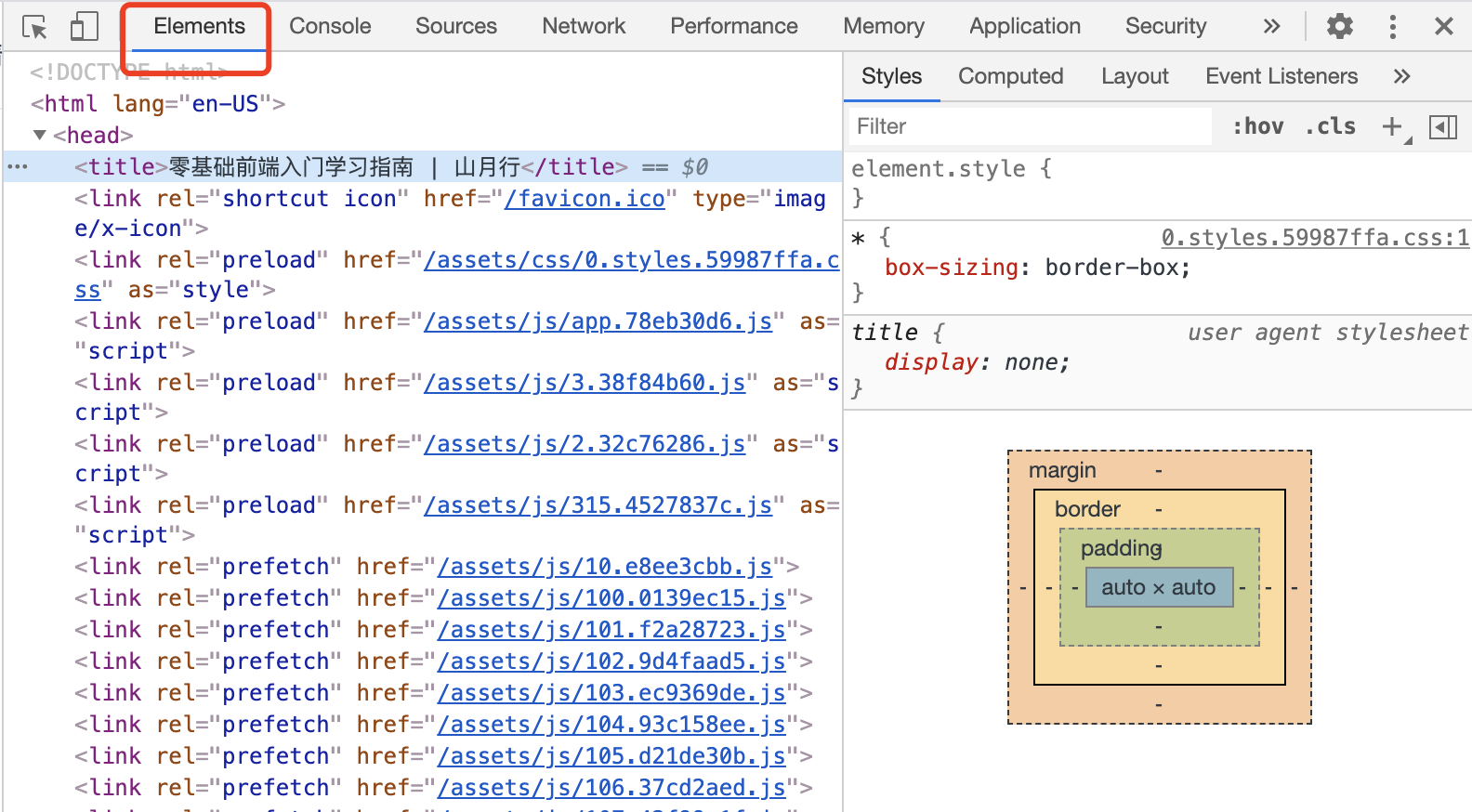Activate the inspect element picker icon

click(34, 27)
